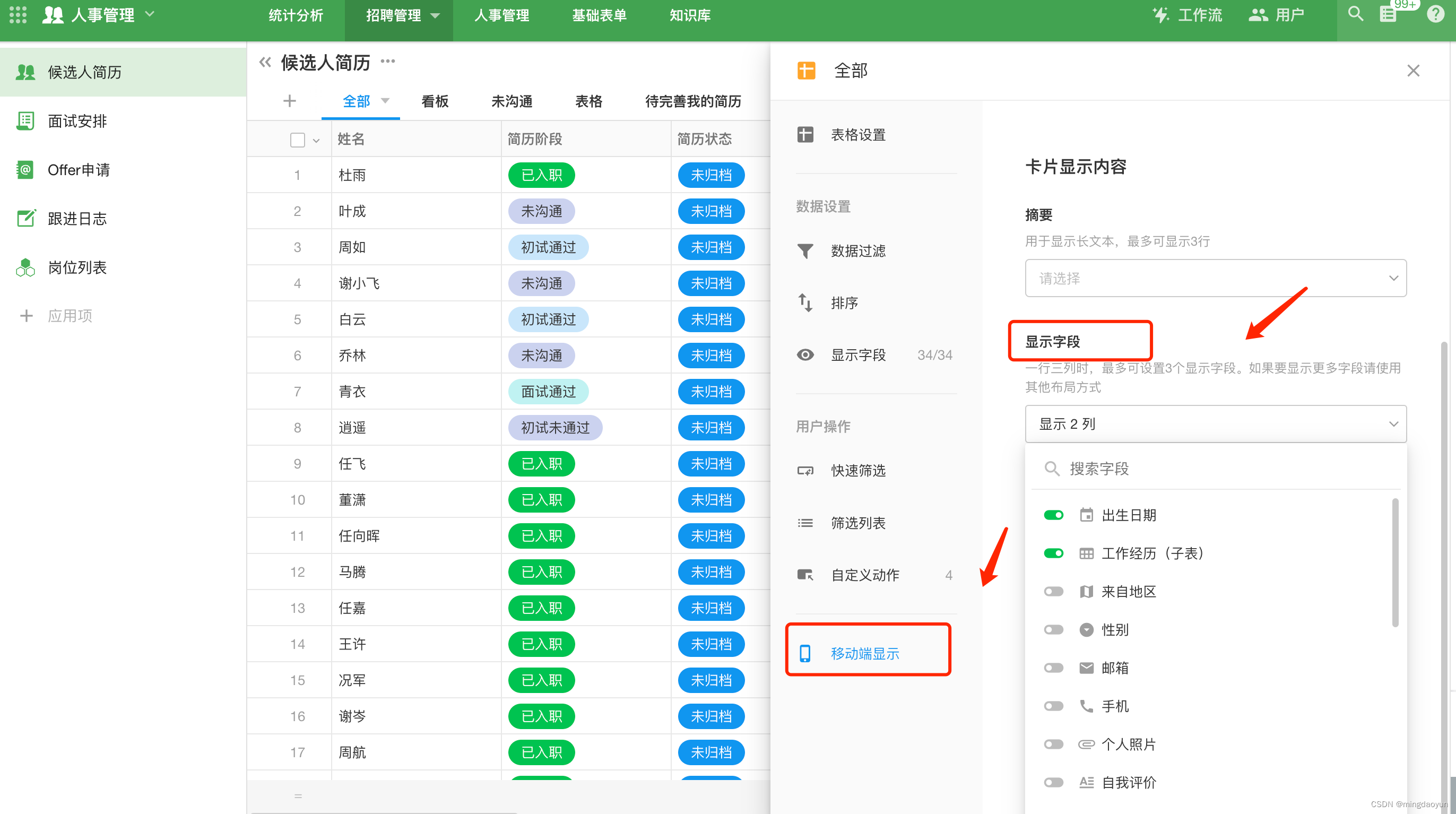This screenshot has width=1456, height=814.
Task: Switch to the 看板 tab
Action: (x=435, y=101)
